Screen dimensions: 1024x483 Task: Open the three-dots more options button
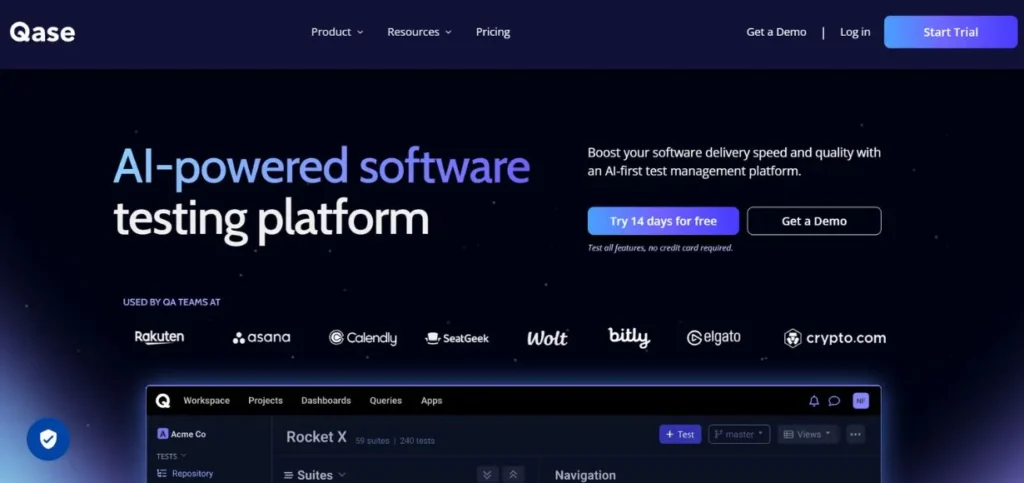coord(856,434)
